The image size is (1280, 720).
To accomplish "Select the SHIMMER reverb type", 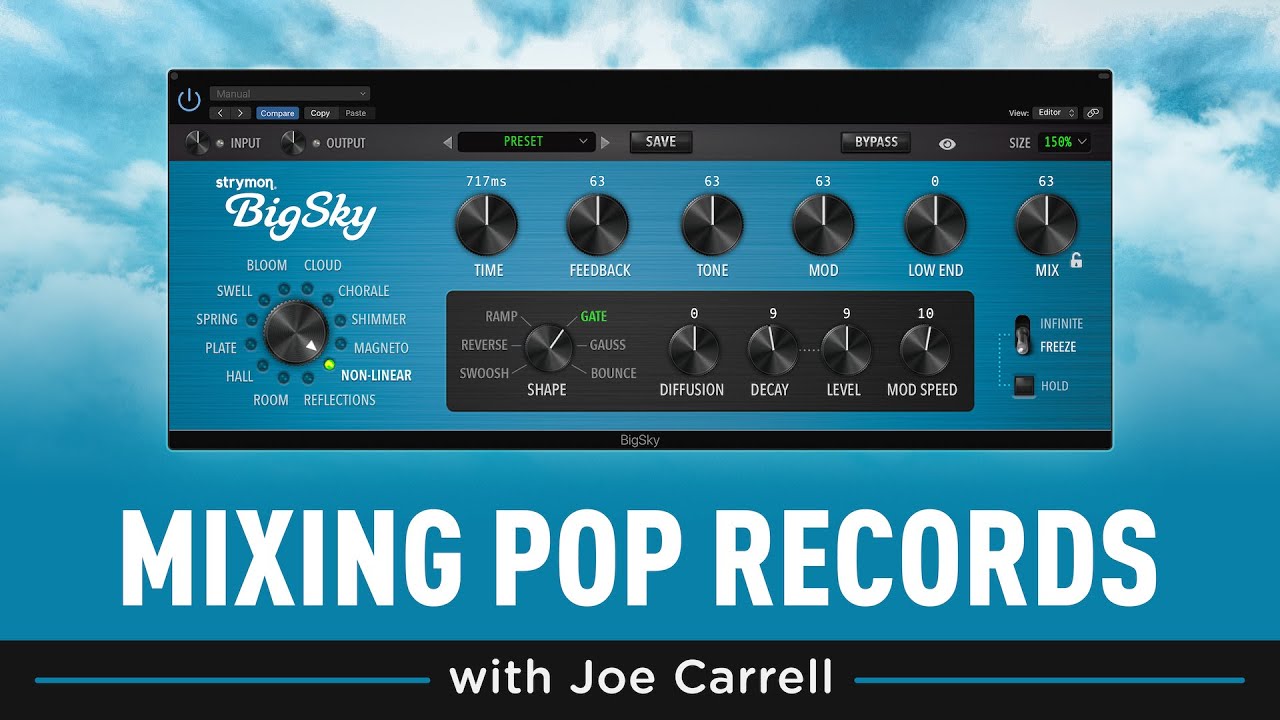I will point(379,320).
